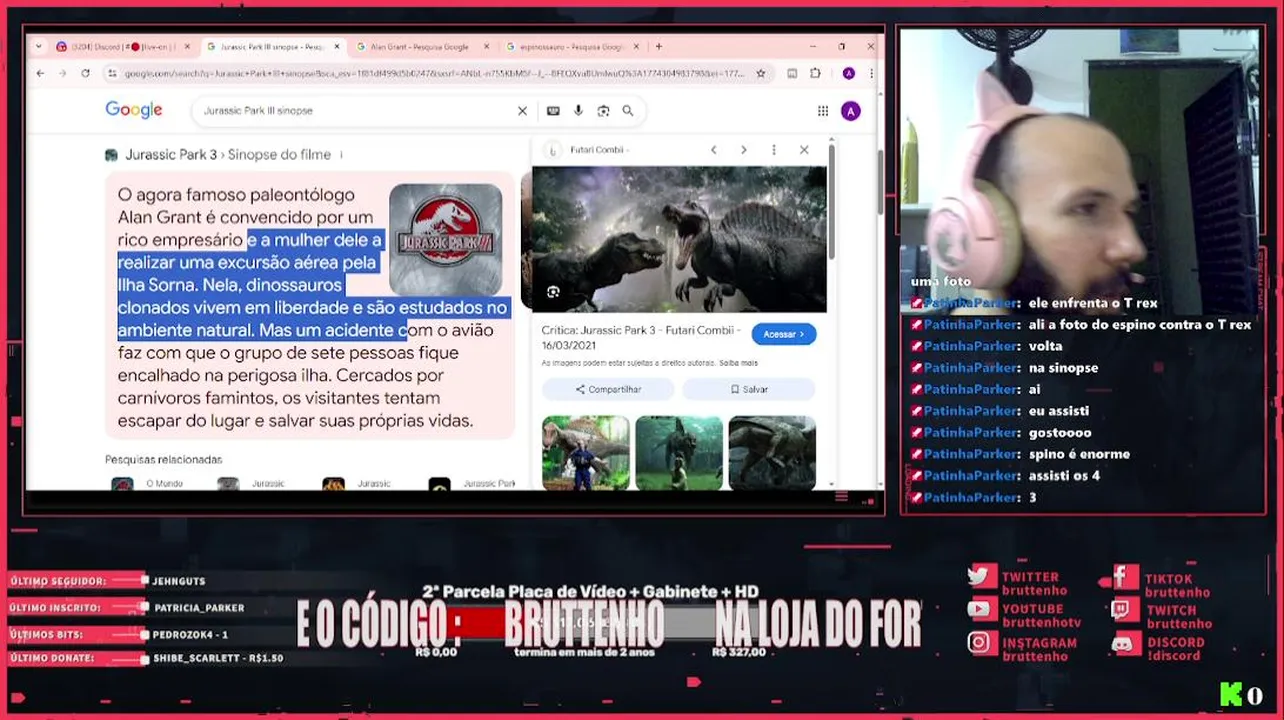1284x720 pixels.
Task: Reload the page with the refresh icon
Action: 85,73
